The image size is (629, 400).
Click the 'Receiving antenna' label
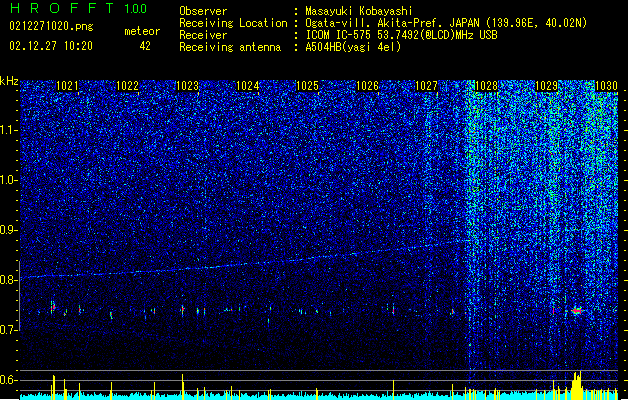[230, 47]
